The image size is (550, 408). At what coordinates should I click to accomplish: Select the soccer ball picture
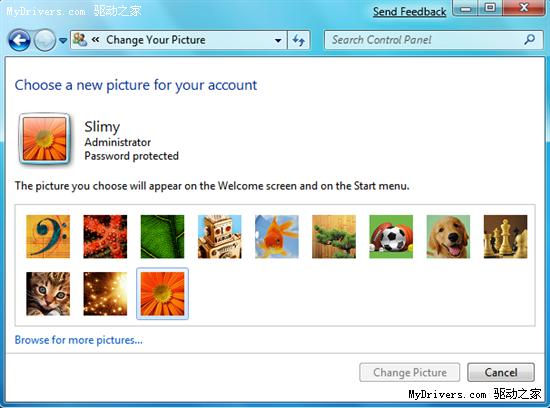(x=391, y=236)
